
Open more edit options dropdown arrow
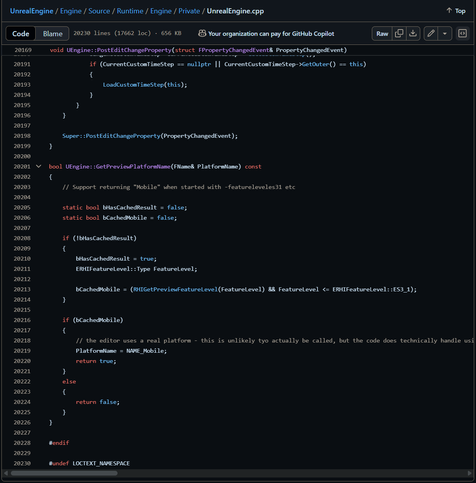coord(445,33)
